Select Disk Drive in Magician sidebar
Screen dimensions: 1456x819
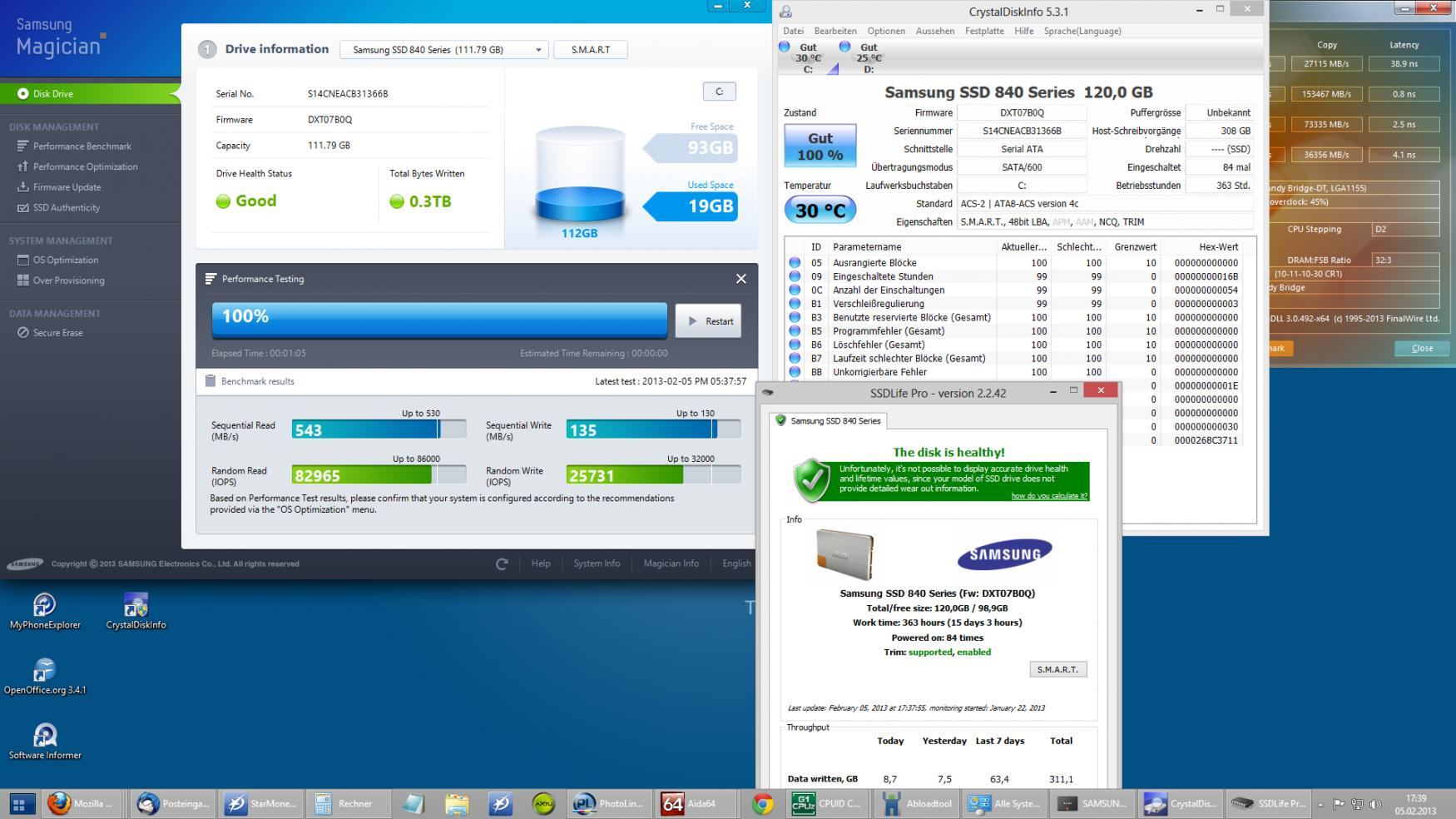[90, 94]
